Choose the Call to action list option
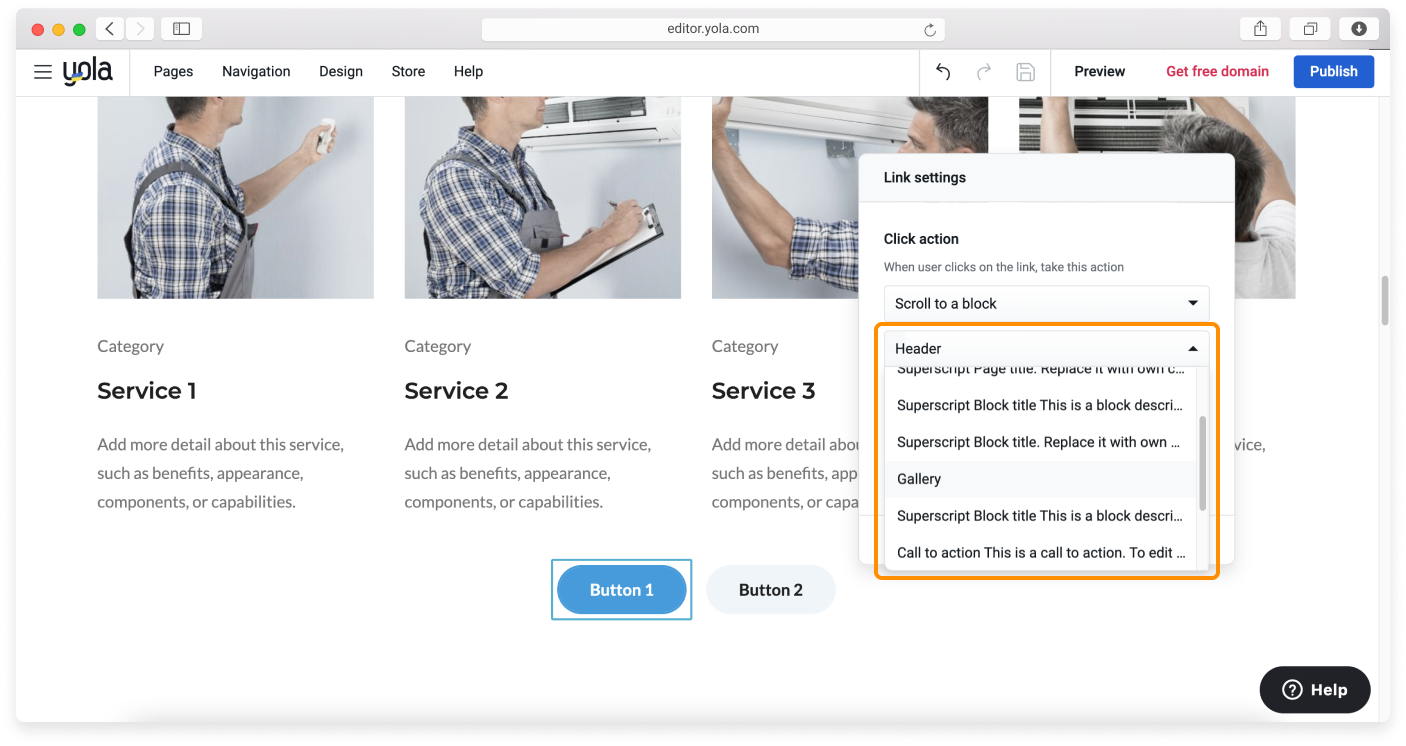This screenshot has height=746, width=1406. tap(1040, 552)
